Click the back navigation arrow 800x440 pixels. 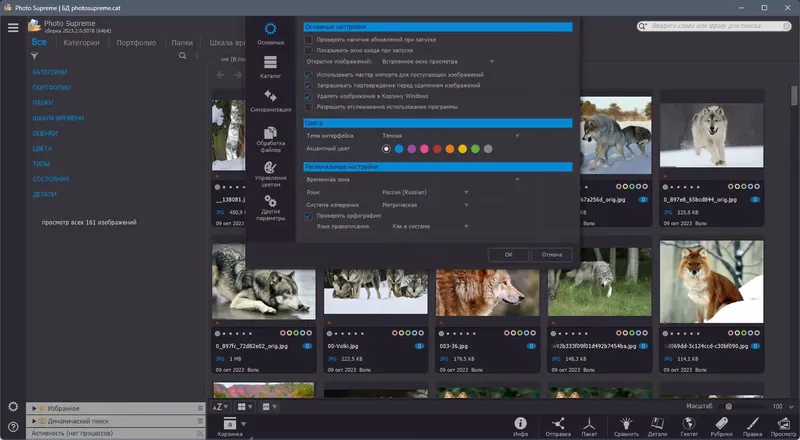pos(220,75)
